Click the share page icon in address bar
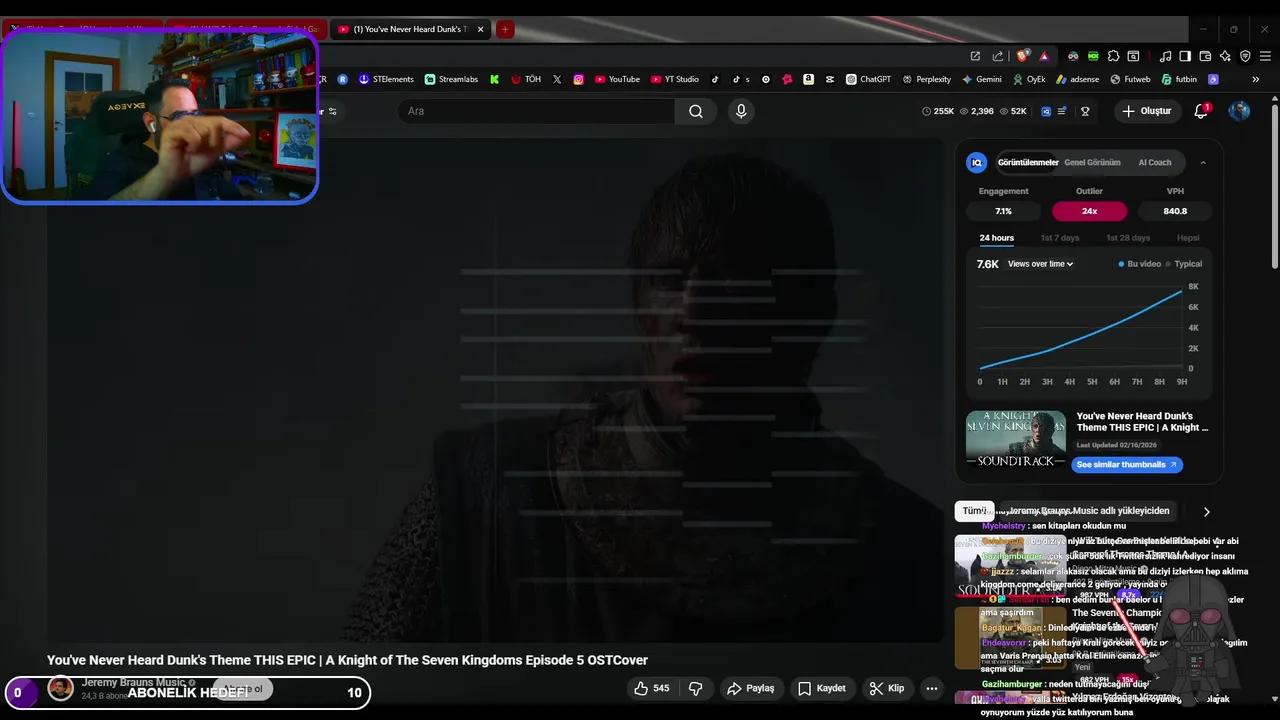The height and width of the screenshot is (720, 1280). click(x=998, y=56)
